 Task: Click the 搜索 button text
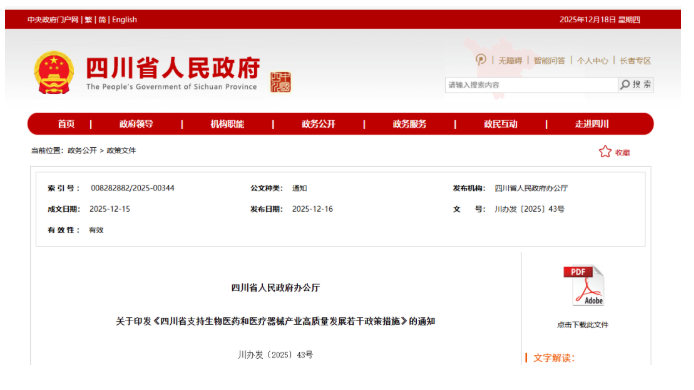click(641, 85)
